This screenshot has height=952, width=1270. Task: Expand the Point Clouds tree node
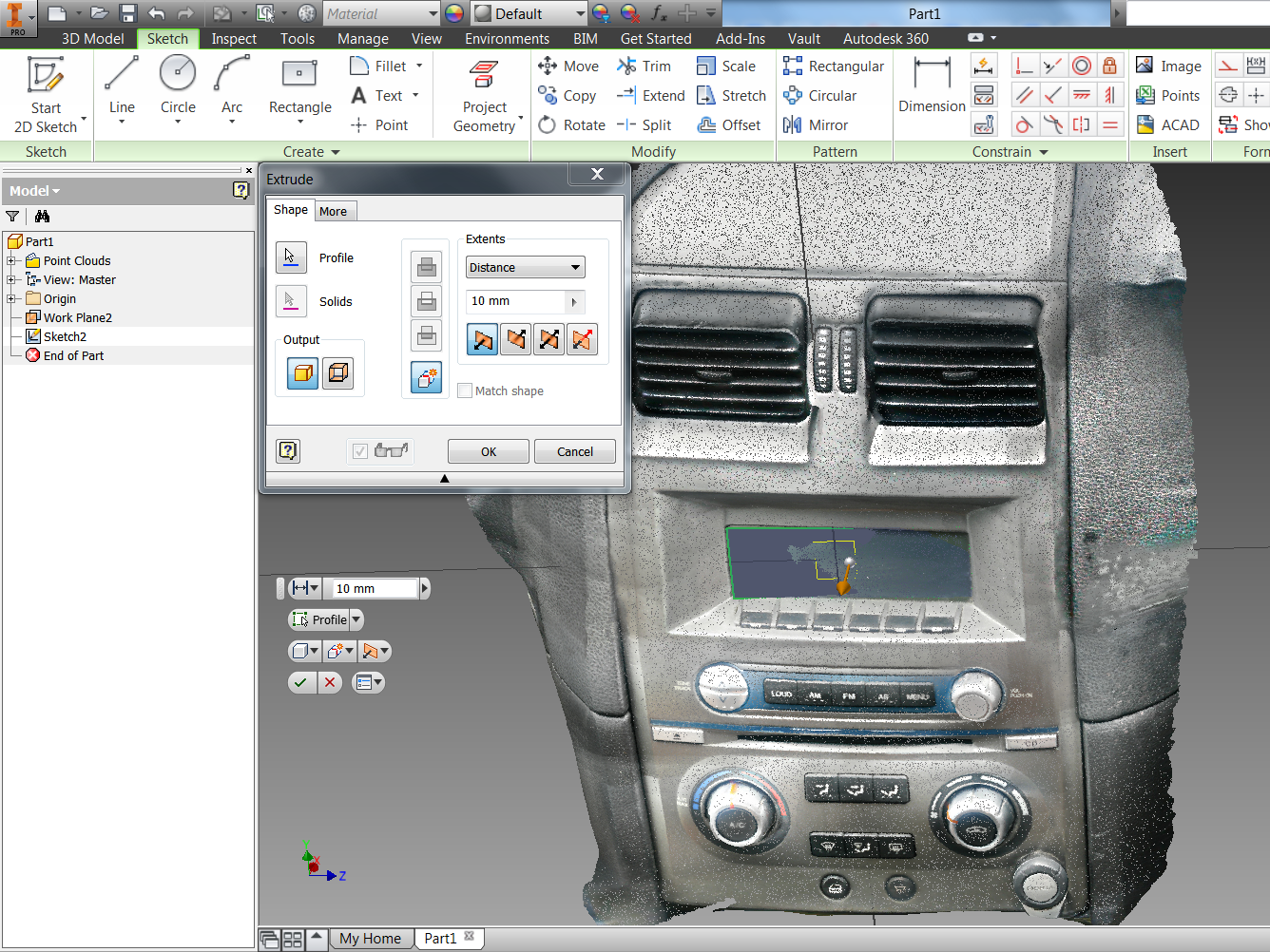(11, 261)
